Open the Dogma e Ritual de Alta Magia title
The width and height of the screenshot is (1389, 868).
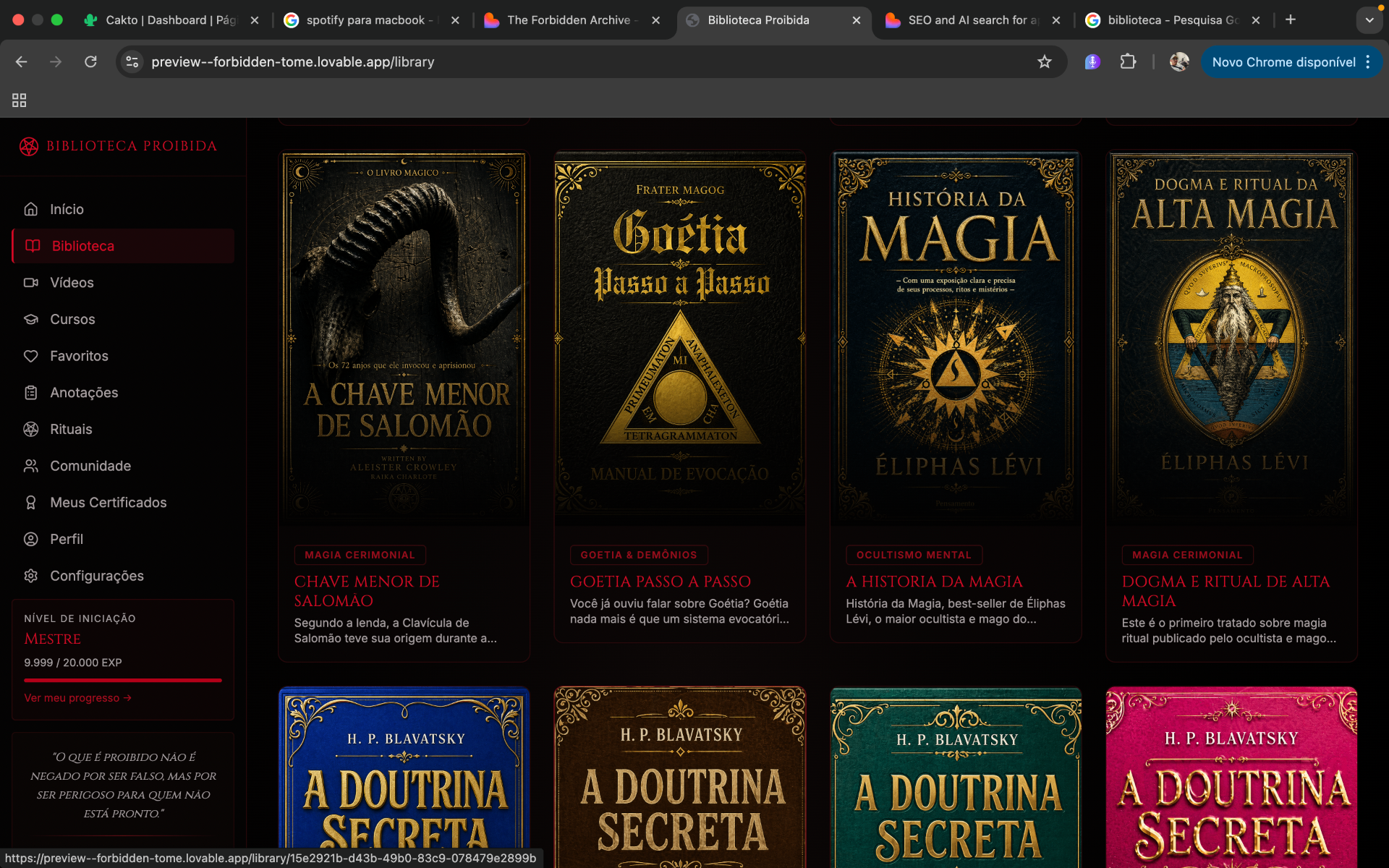[x=1226, y=591]
